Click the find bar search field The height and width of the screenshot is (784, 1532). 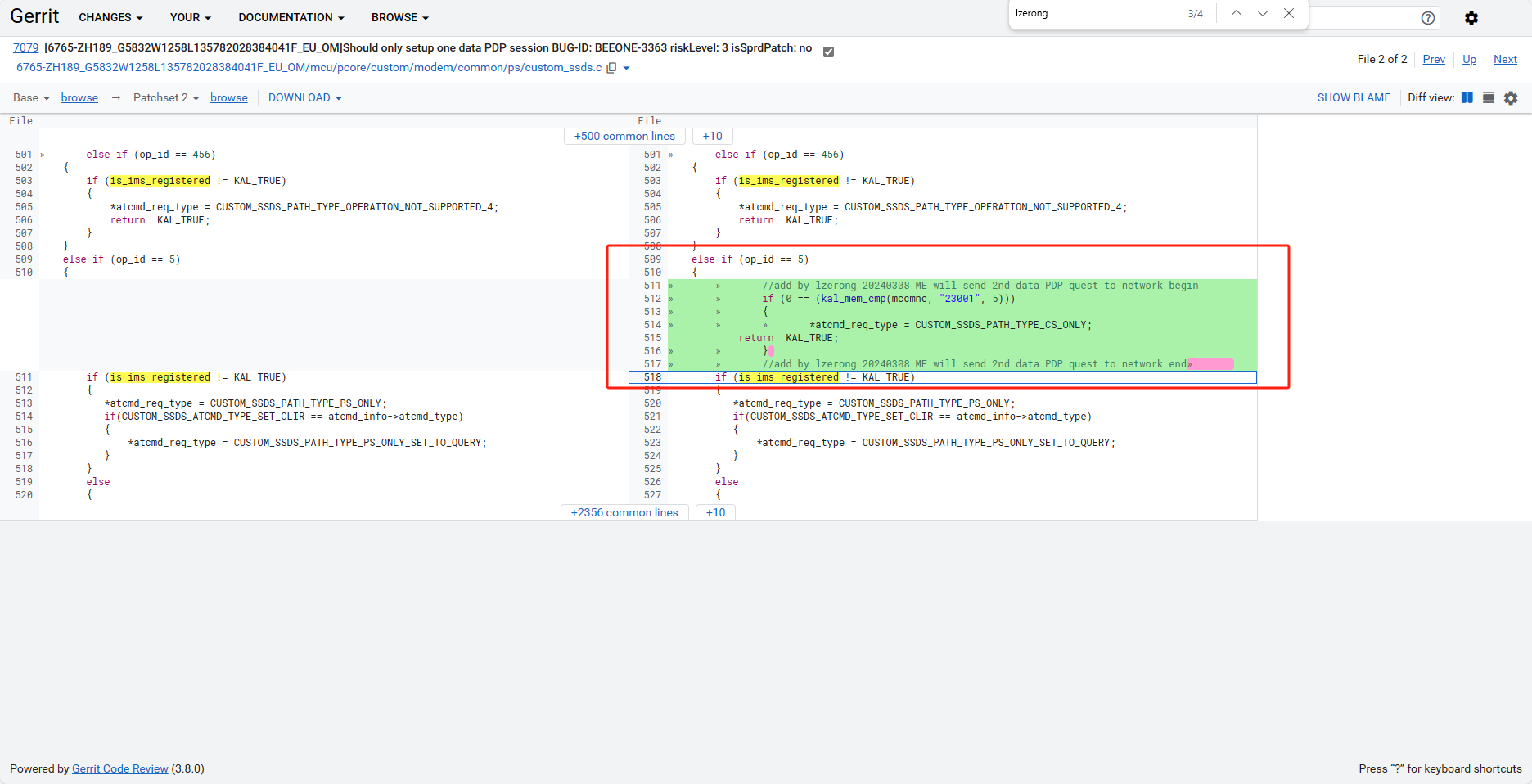1097,13
